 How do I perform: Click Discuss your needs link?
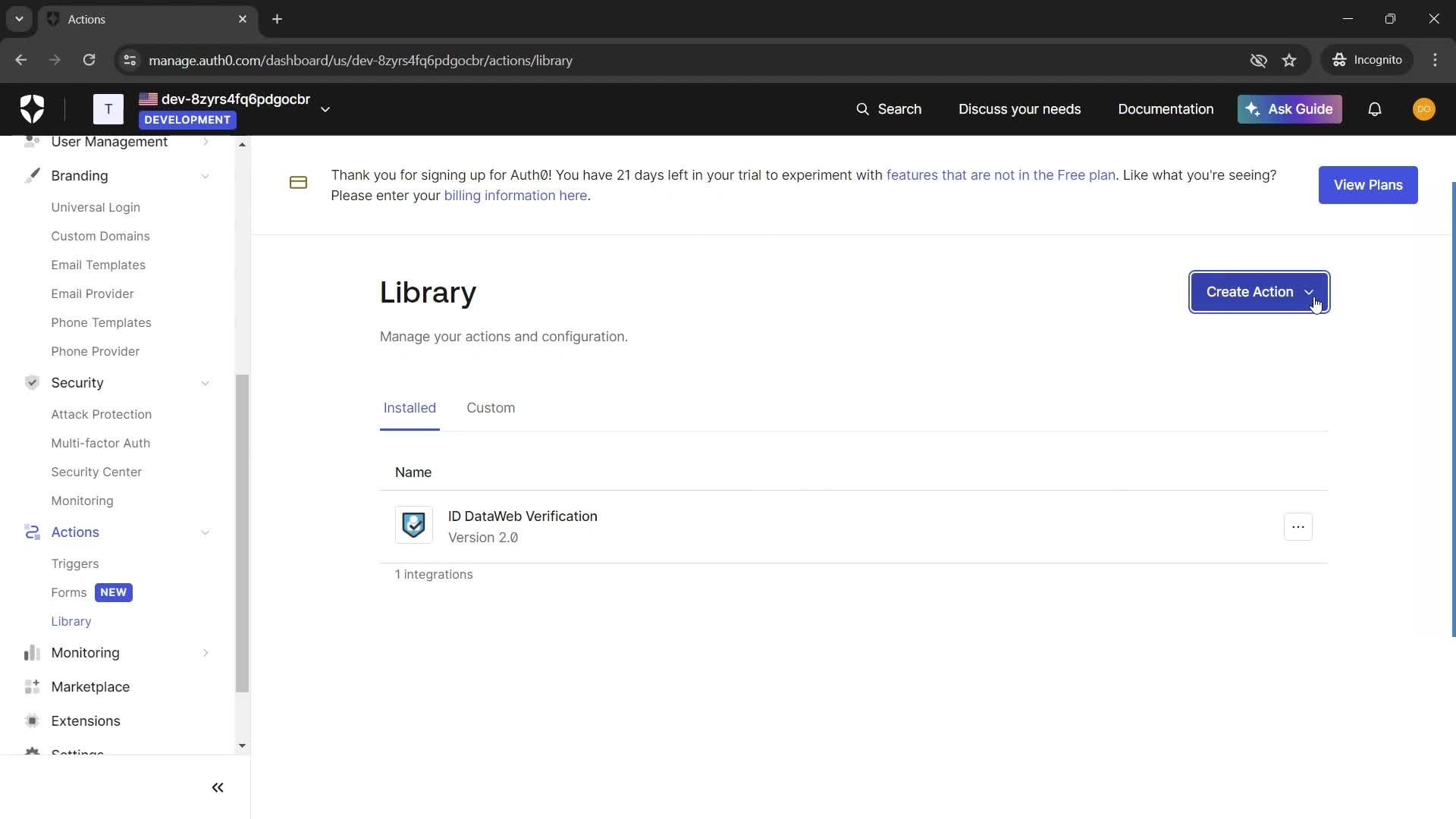pyautogui.click(x=1019, y=109)
